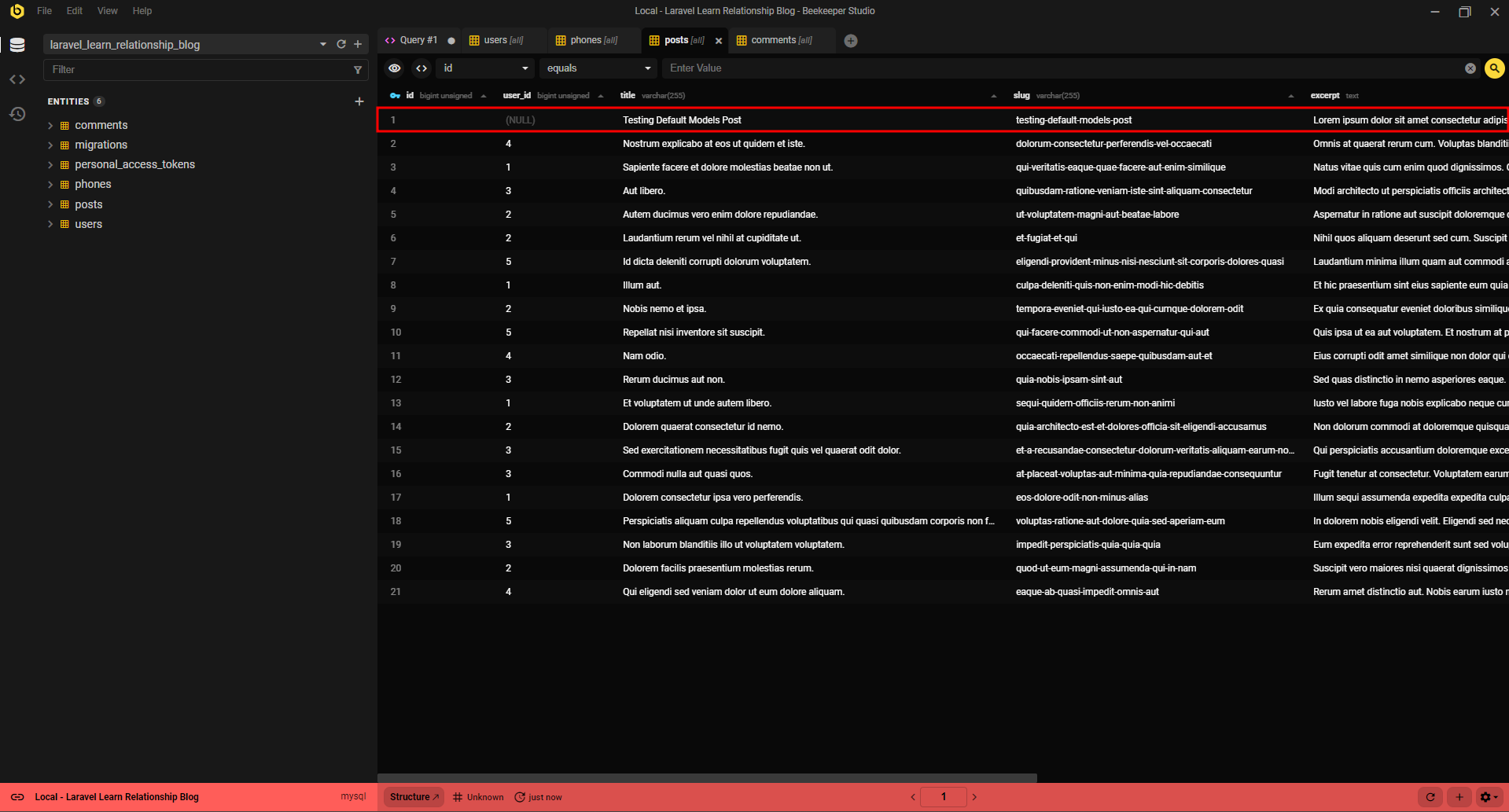This screenshot has height=812, width=1509.
Task: Click the filter funnel icon in search box
Action: point(359,69)
